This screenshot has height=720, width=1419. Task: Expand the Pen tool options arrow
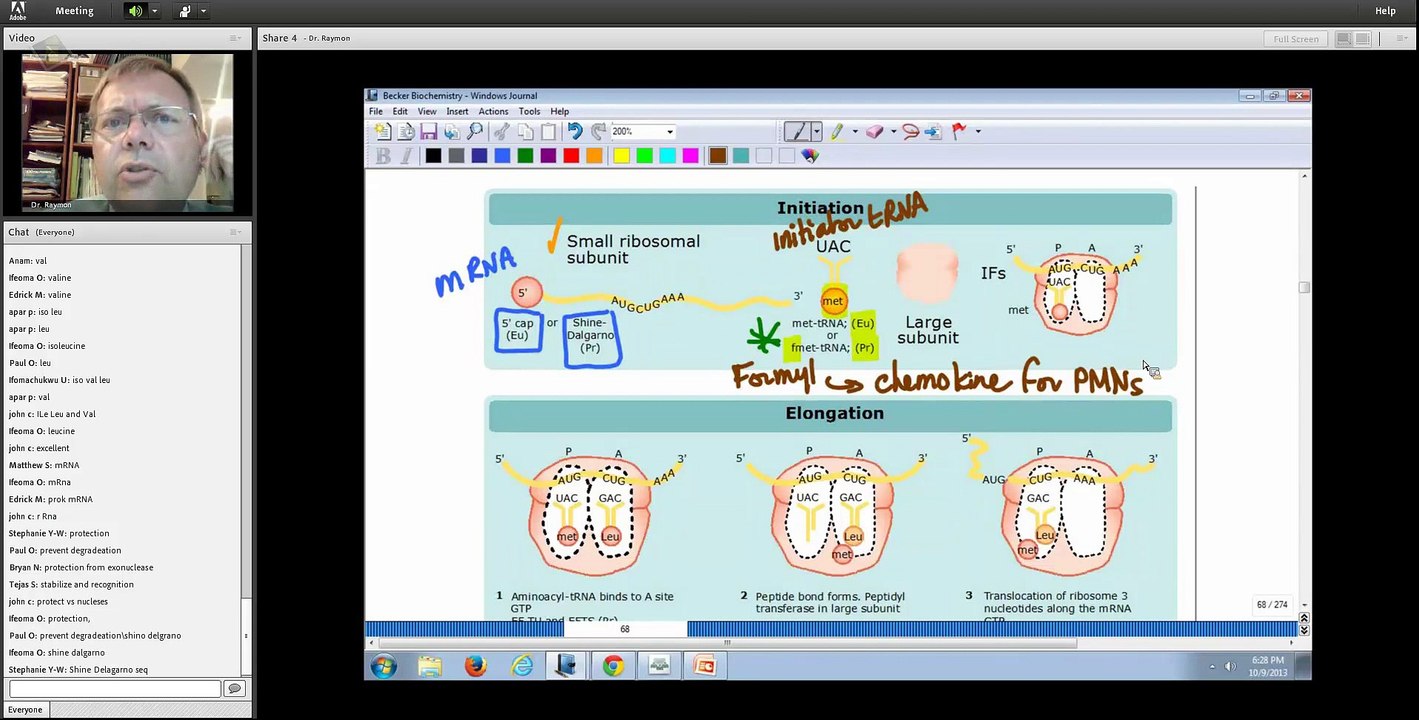(816, 131)
